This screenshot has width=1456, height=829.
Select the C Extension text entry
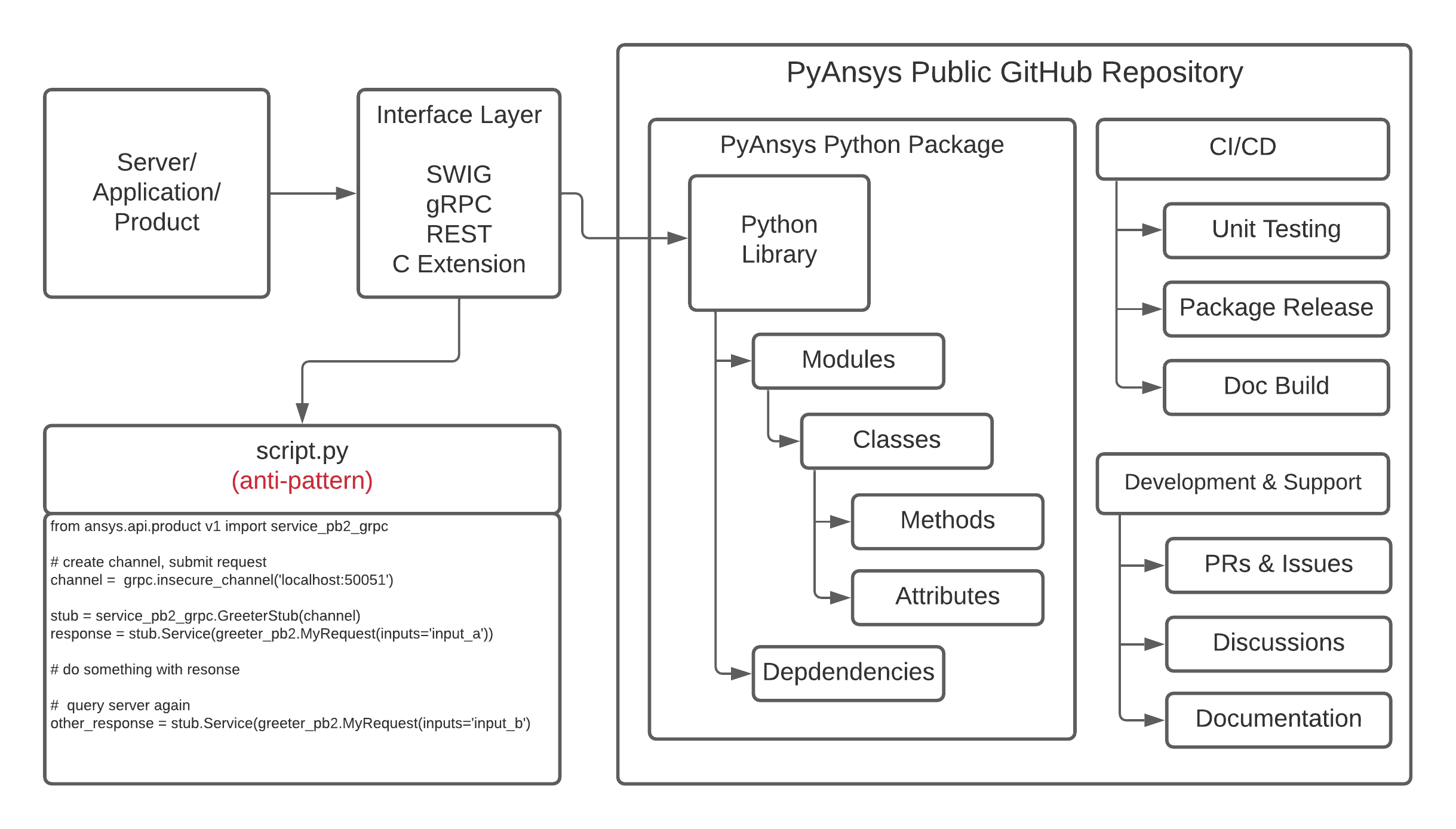[459, 264]
